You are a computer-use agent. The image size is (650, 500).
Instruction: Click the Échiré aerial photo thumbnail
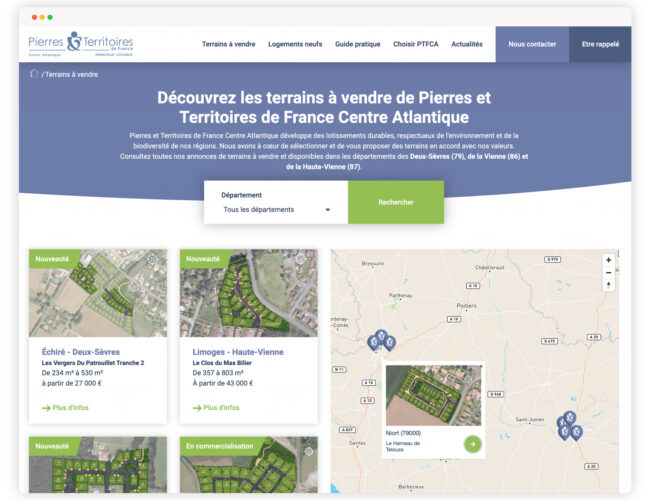pyautogui.click(x=98, y=293)
